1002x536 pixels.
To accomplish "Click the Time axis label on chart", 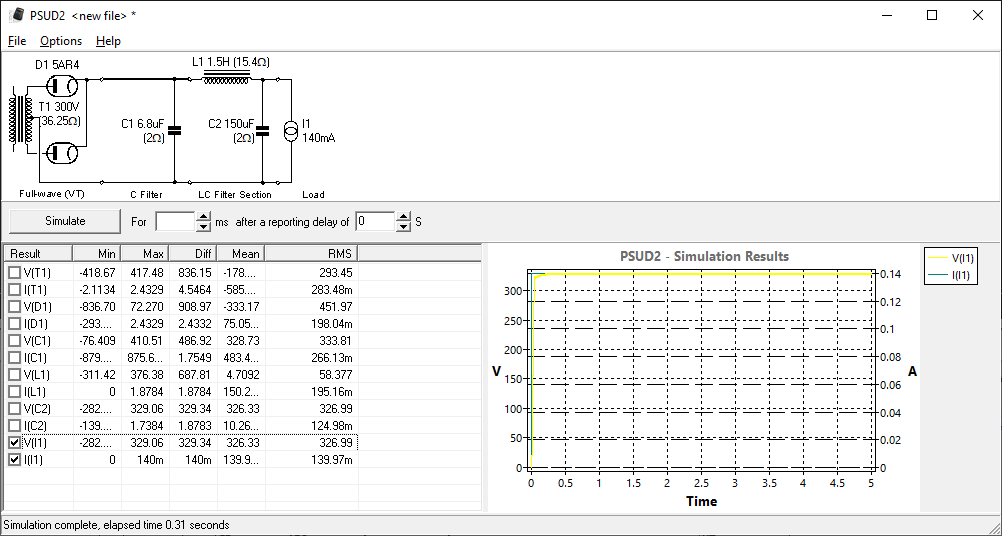I will point(702,502).
